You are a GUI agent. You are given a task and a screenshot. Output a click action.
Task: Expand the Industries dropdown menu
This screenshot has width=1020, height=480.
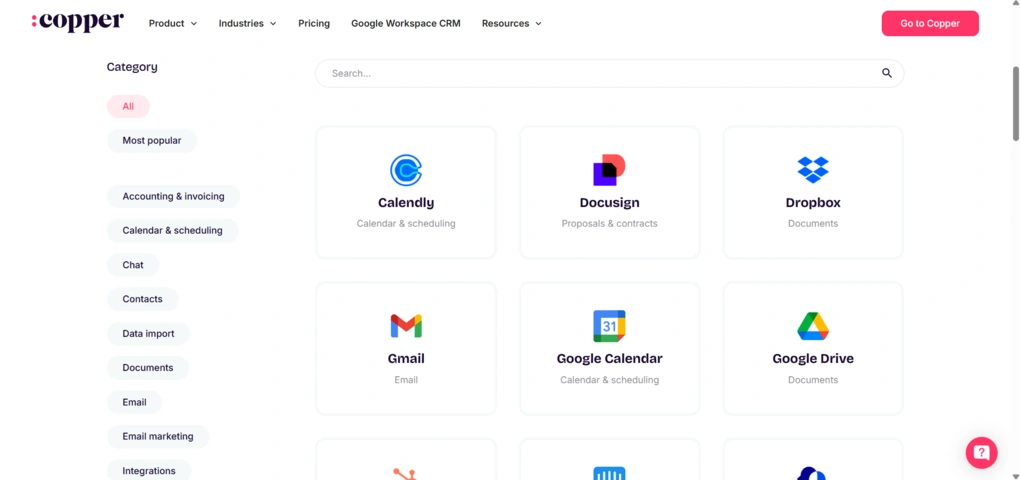coord(247,23)
